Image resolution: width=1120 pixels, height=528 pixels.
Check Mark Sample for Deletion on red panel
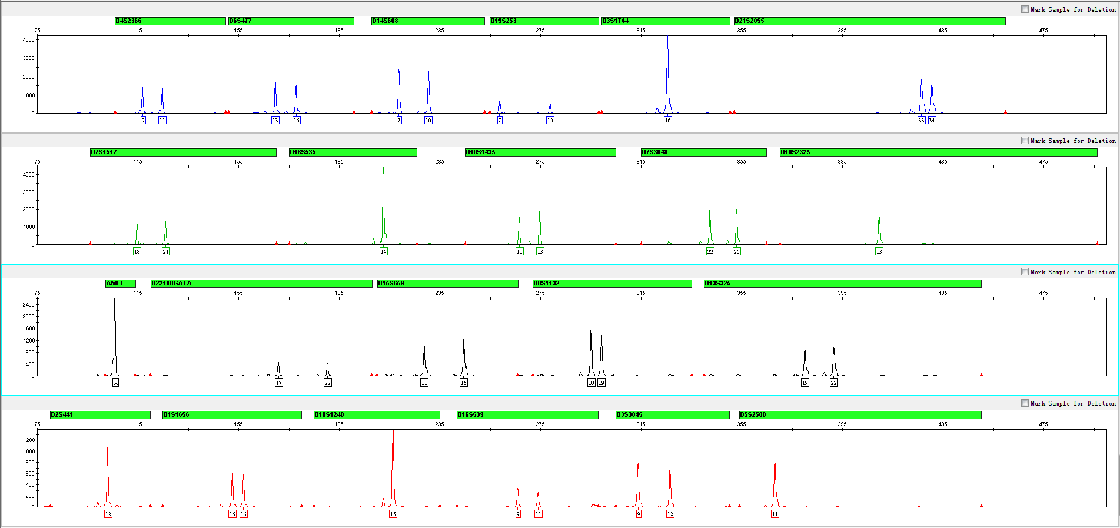click(x=1026, y=403)
